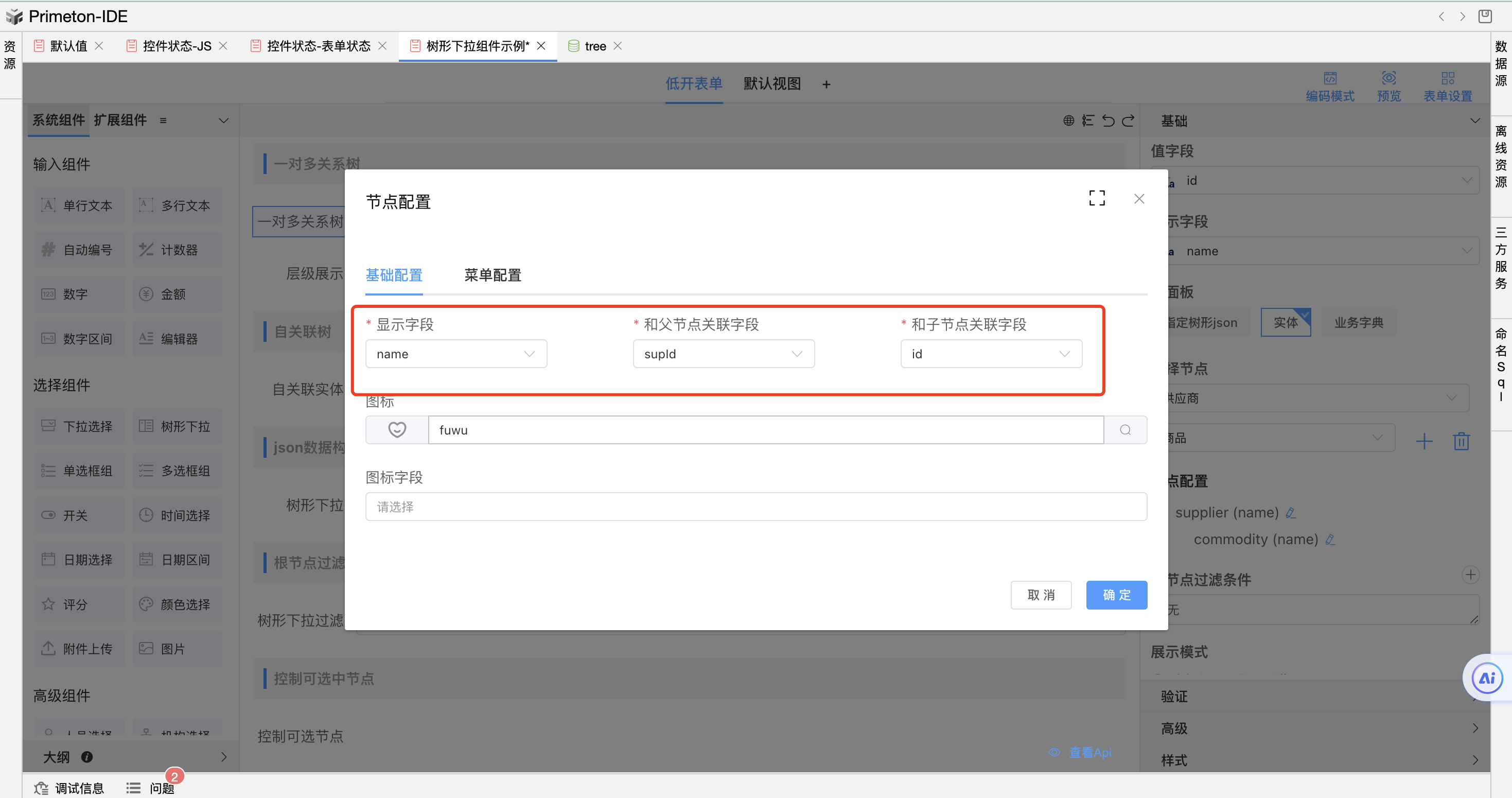Click the redo arrow in canvas toolbar

[x=1128, y=120]
